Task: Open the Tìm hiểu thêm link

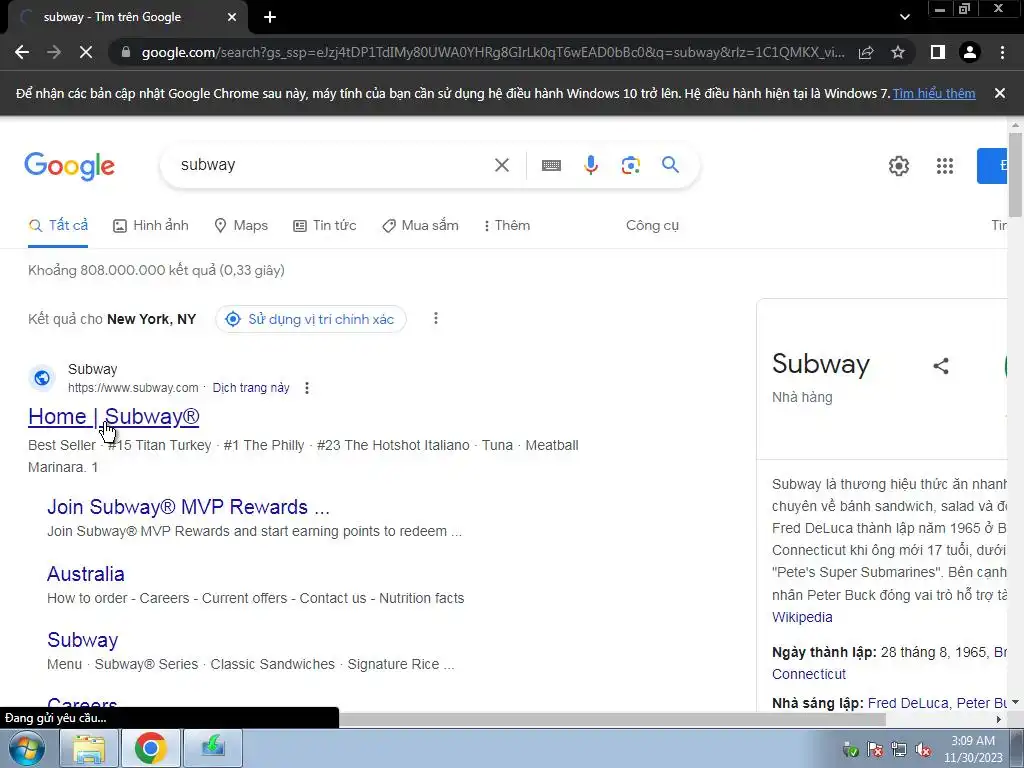Action: click(x=934, y=93)
